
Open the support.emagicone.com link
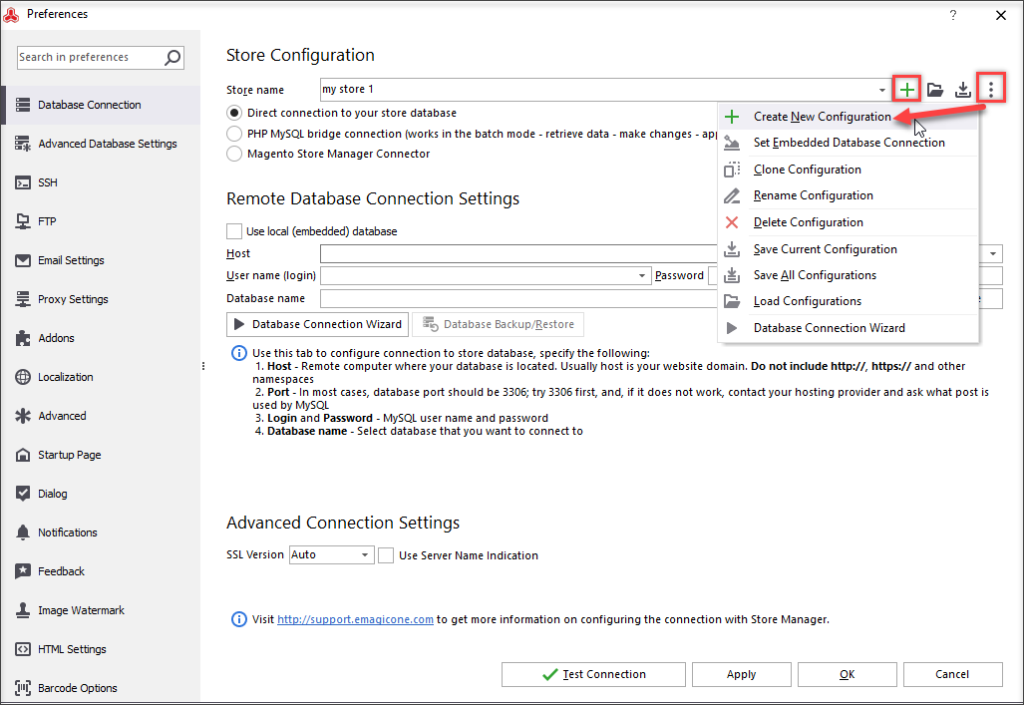pos(355,619)
